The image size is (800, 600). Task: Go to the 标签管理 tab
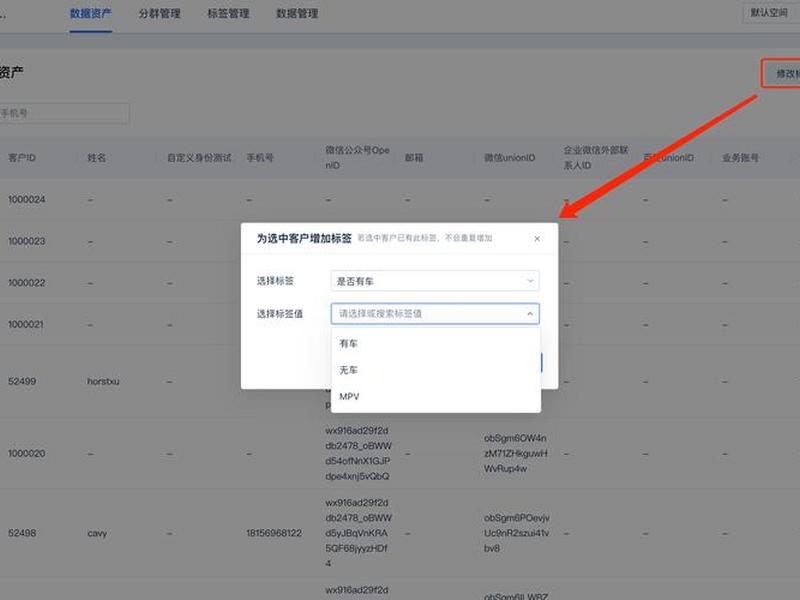tap(228, 13)
